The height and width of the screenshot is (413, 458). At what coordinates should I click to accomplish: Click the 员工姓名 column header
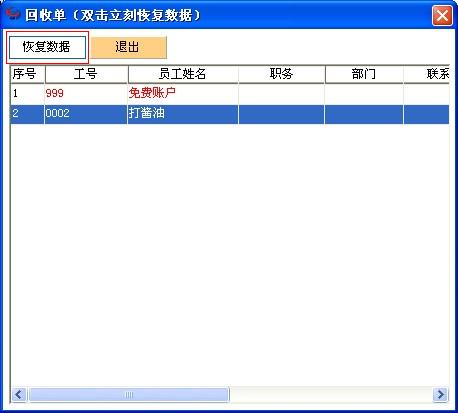183,74
